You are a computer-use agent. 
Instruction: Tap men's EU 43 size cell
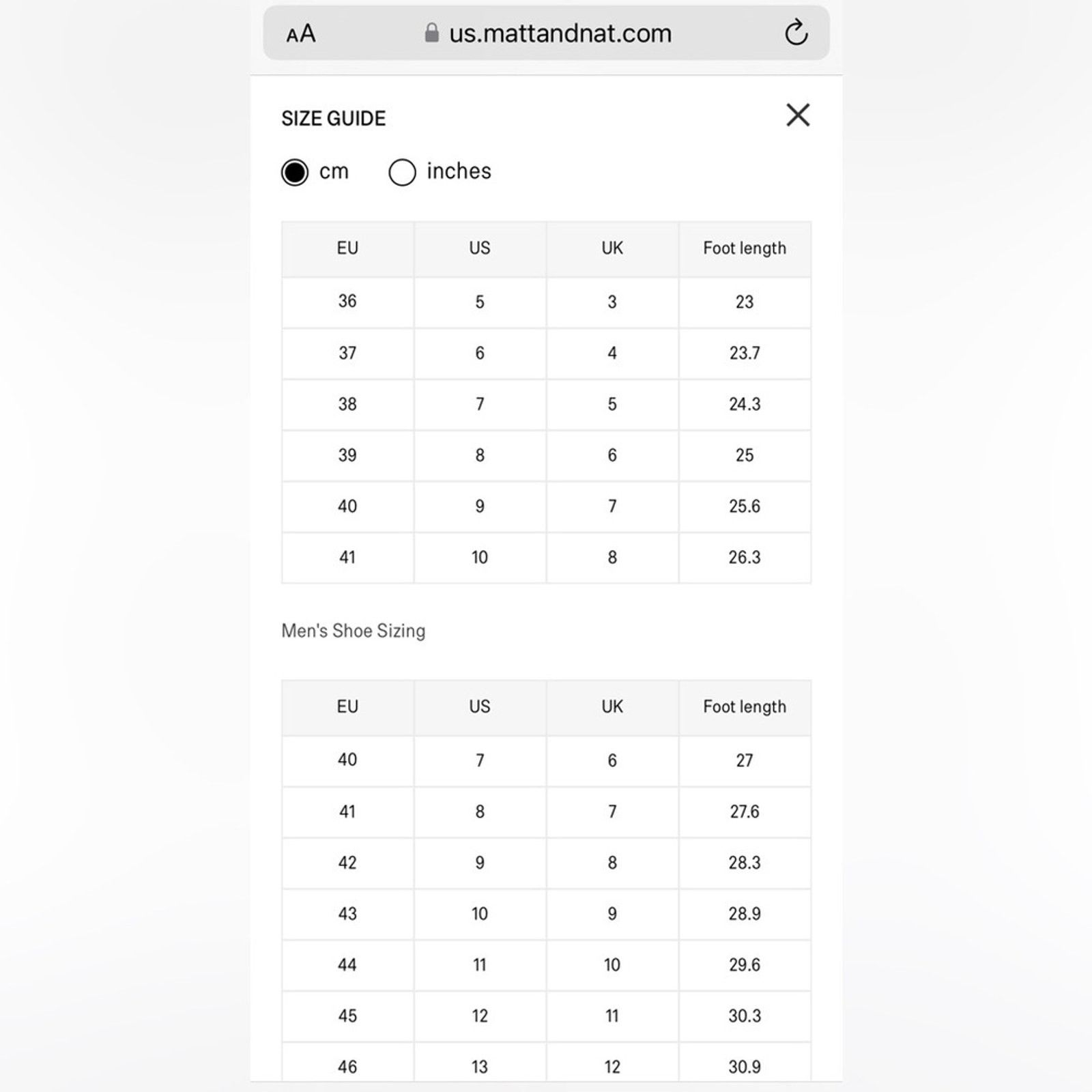pos(347,914)
